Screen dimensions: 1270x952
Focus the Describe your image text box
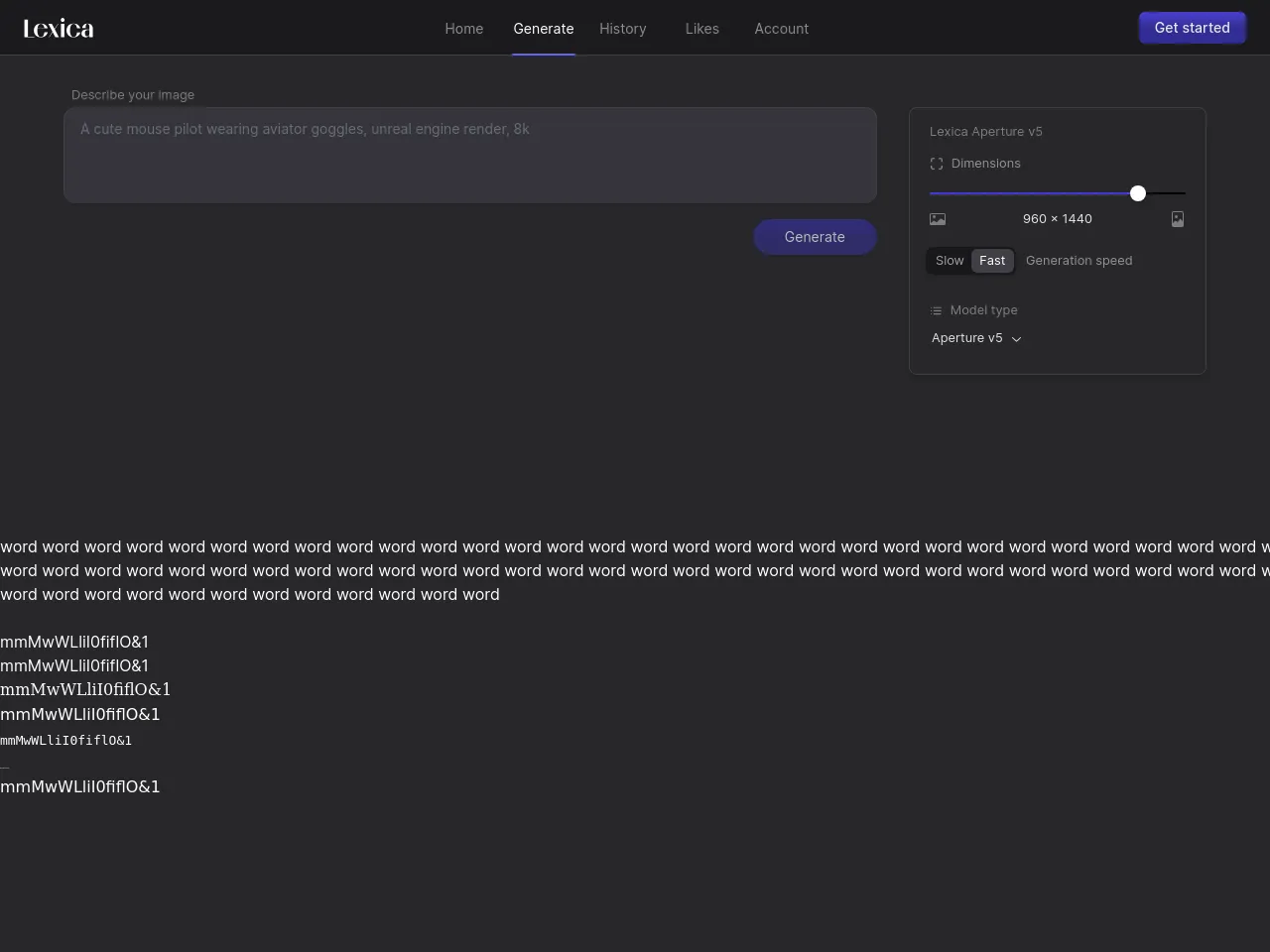click(x=470, y=155)
